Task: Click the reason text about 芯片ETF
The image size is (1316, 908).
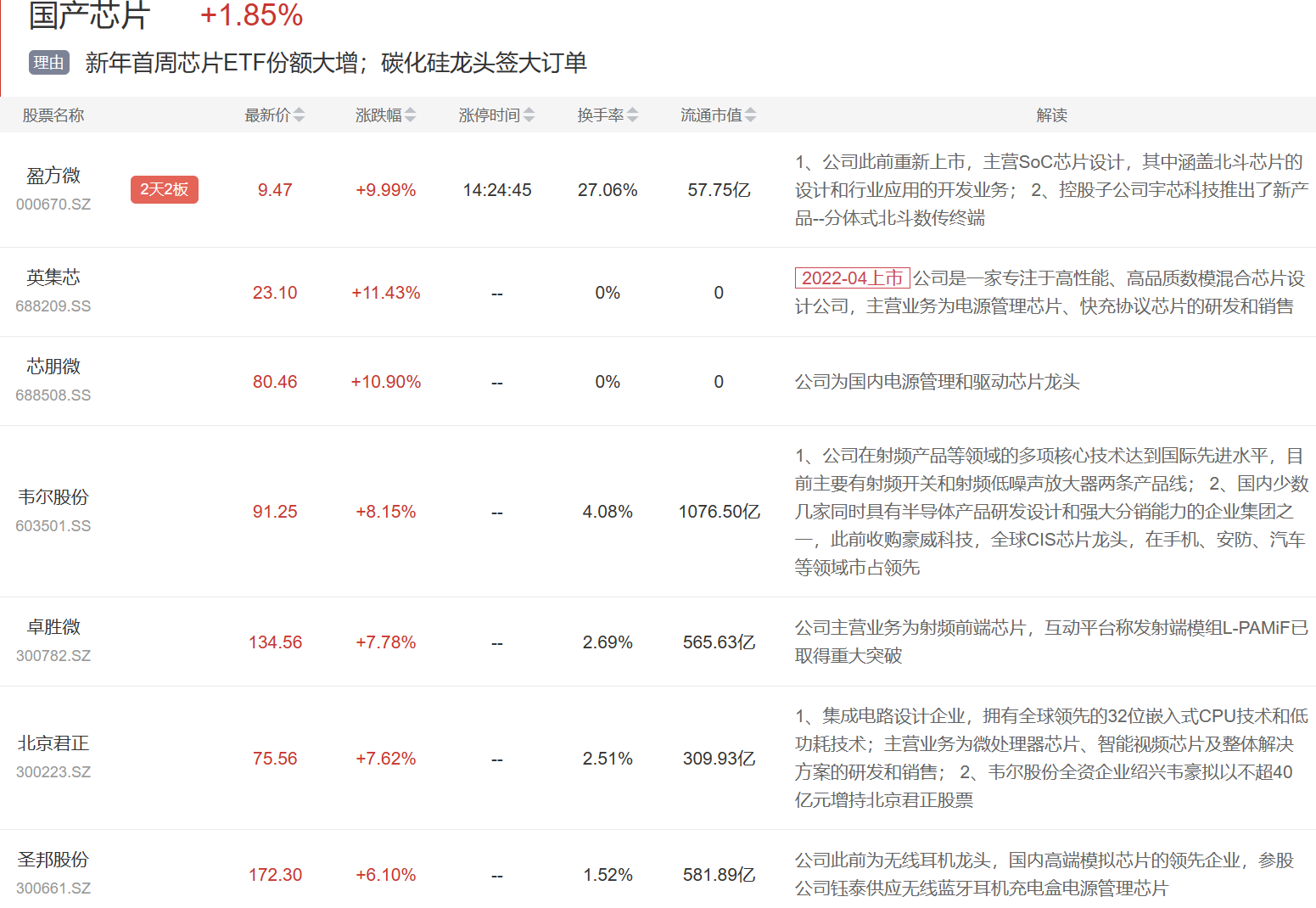Action: pyautogui.click(x=336, y=63)
